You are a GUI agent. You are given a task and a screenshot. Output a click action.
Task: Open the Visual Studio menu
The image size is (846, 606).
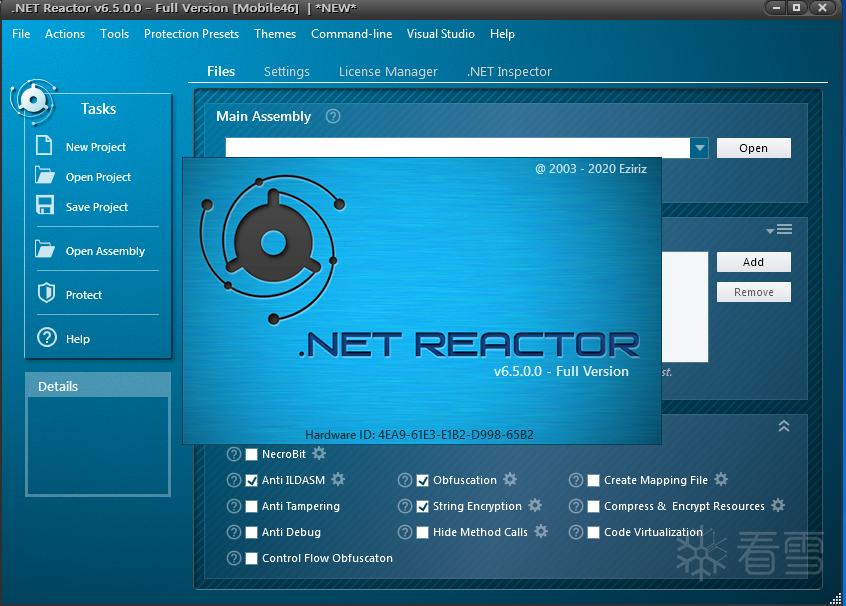click(x=440, y=33)
